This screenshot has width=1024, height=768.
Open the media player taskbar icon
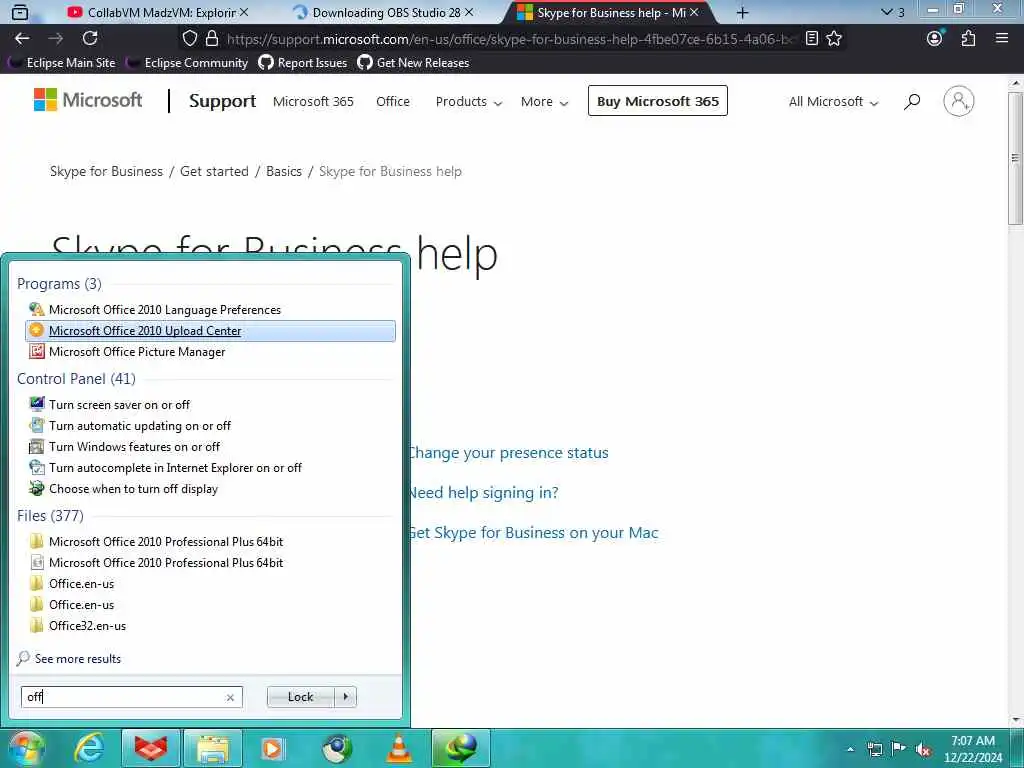273,748
